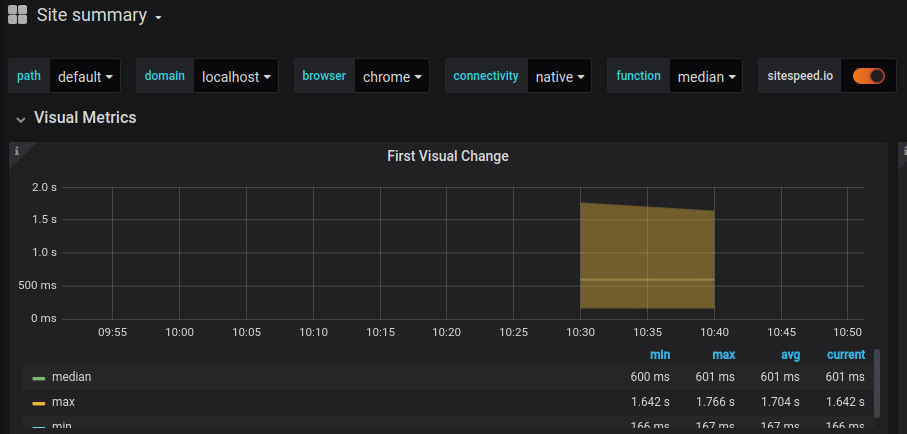Toggle the max series in legend
Screen dimensions: 907x434
pos(63,402)
